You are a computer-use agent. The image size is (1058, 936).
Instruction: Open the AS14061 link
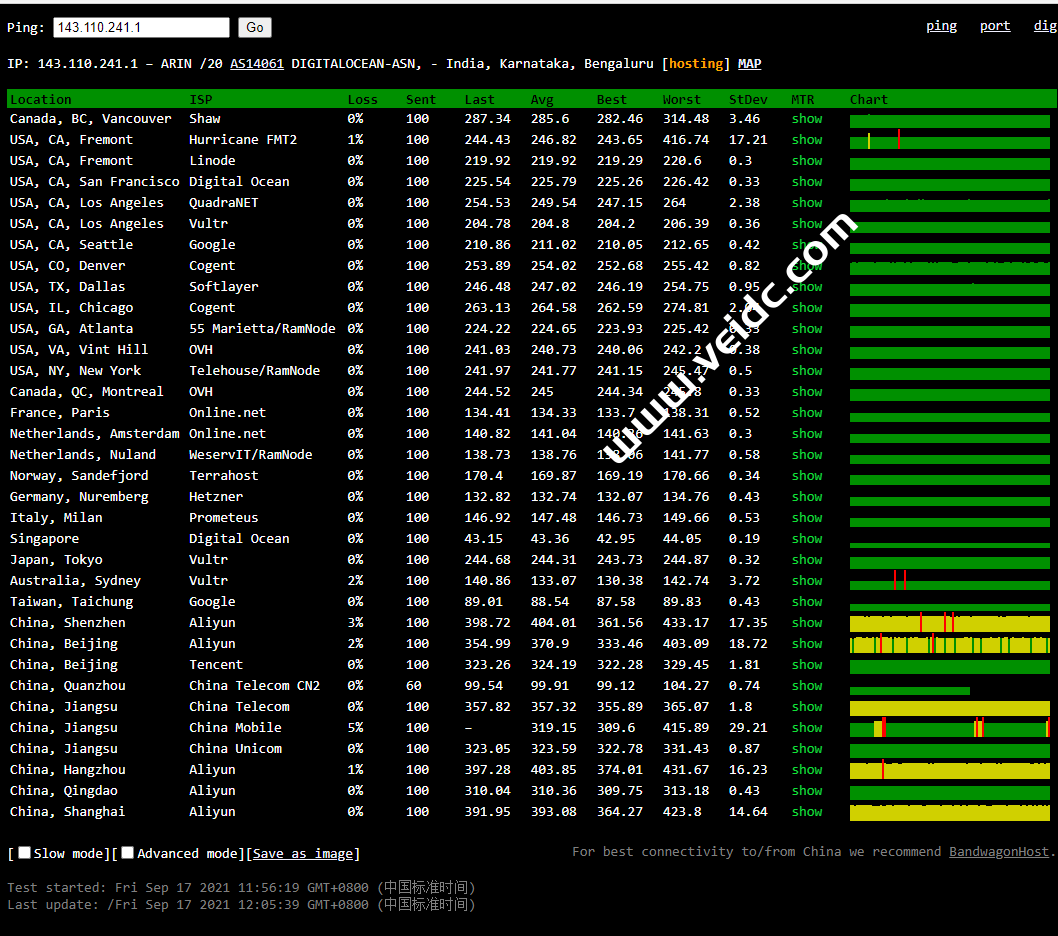[x=257, y=64]
